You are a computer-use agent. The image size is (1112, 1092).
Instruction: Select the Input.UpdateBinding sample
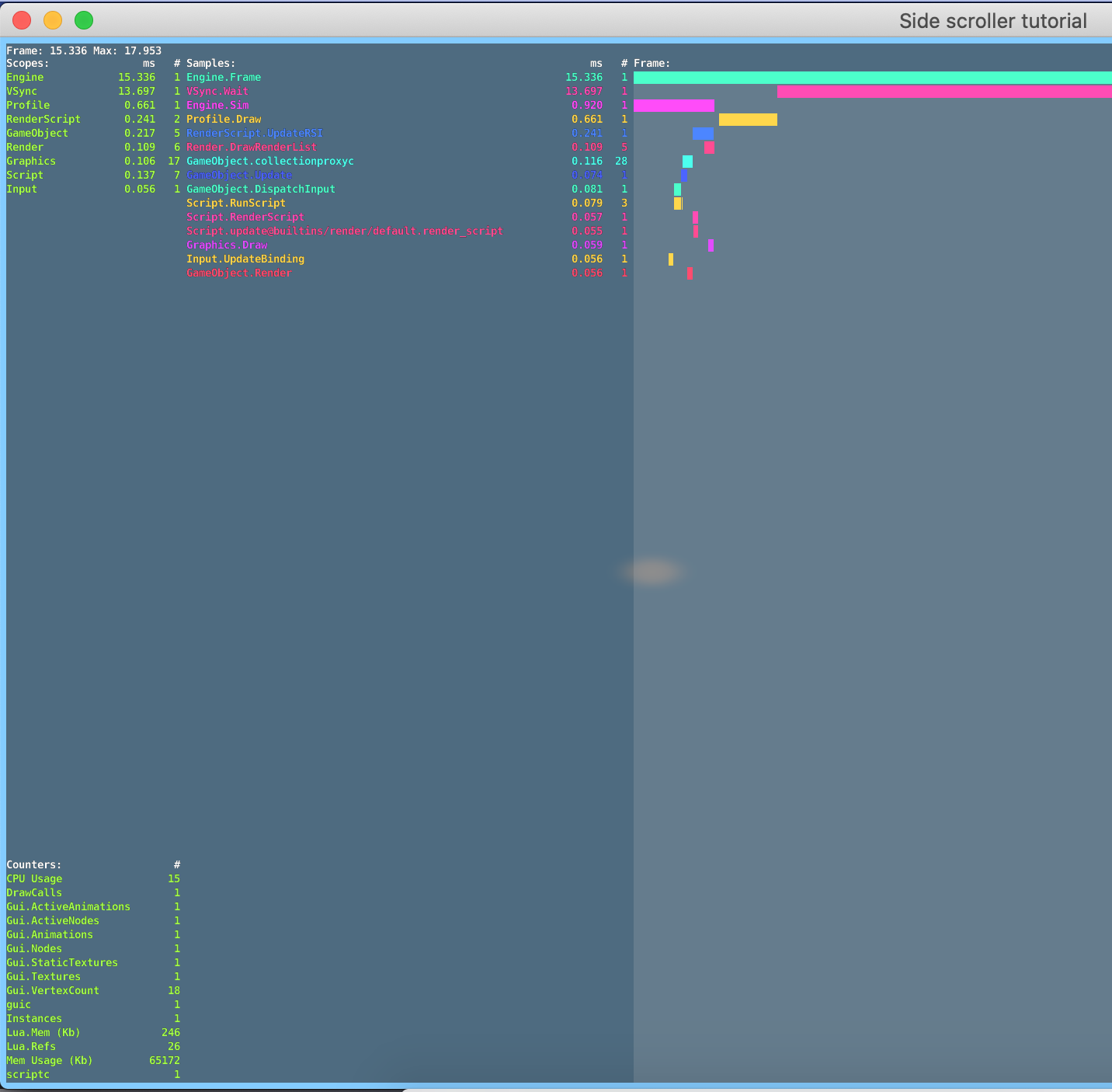click(x=245, y=259)
